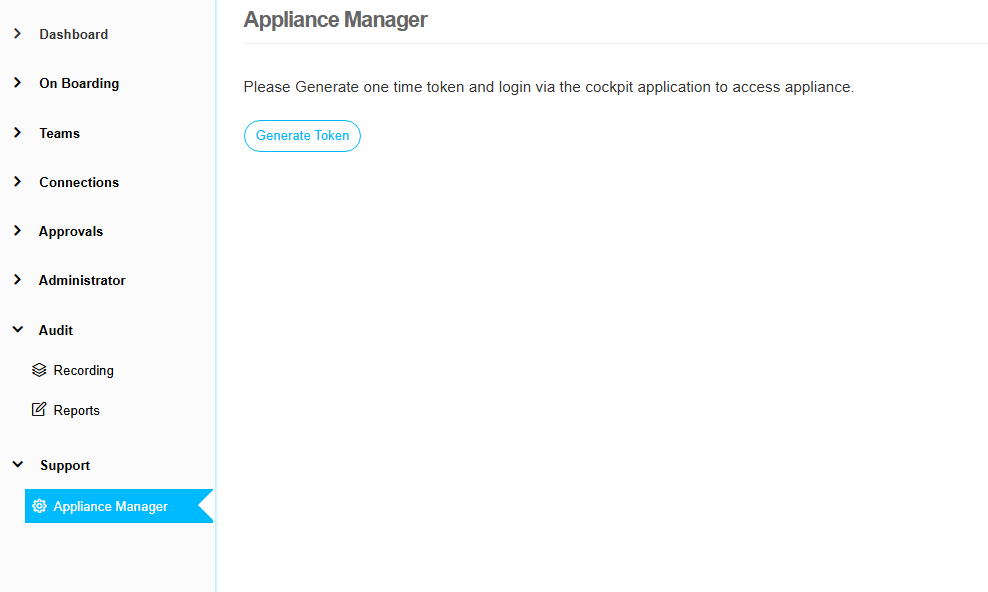Click the Audit menu label
Viewport: 988px width, 592px height.
click(x=55, y=330)
